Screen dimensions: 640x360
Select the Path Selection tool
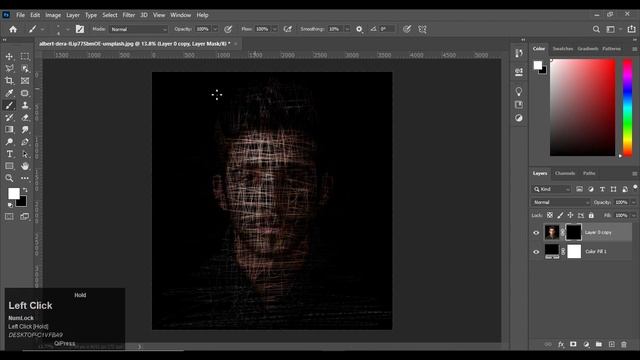point(25,154)
